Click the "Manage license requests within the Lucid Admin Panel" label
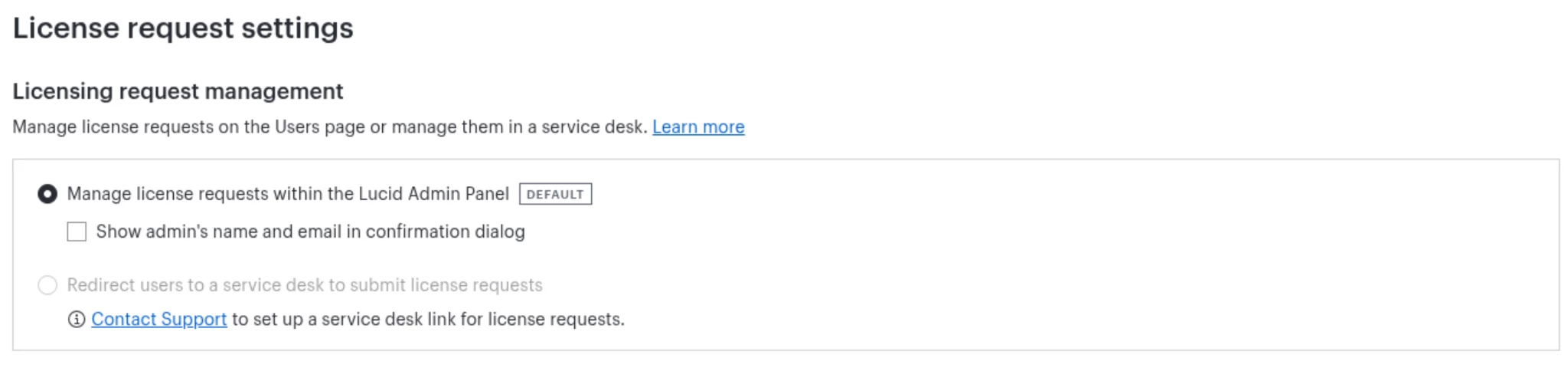 (288, 194)
